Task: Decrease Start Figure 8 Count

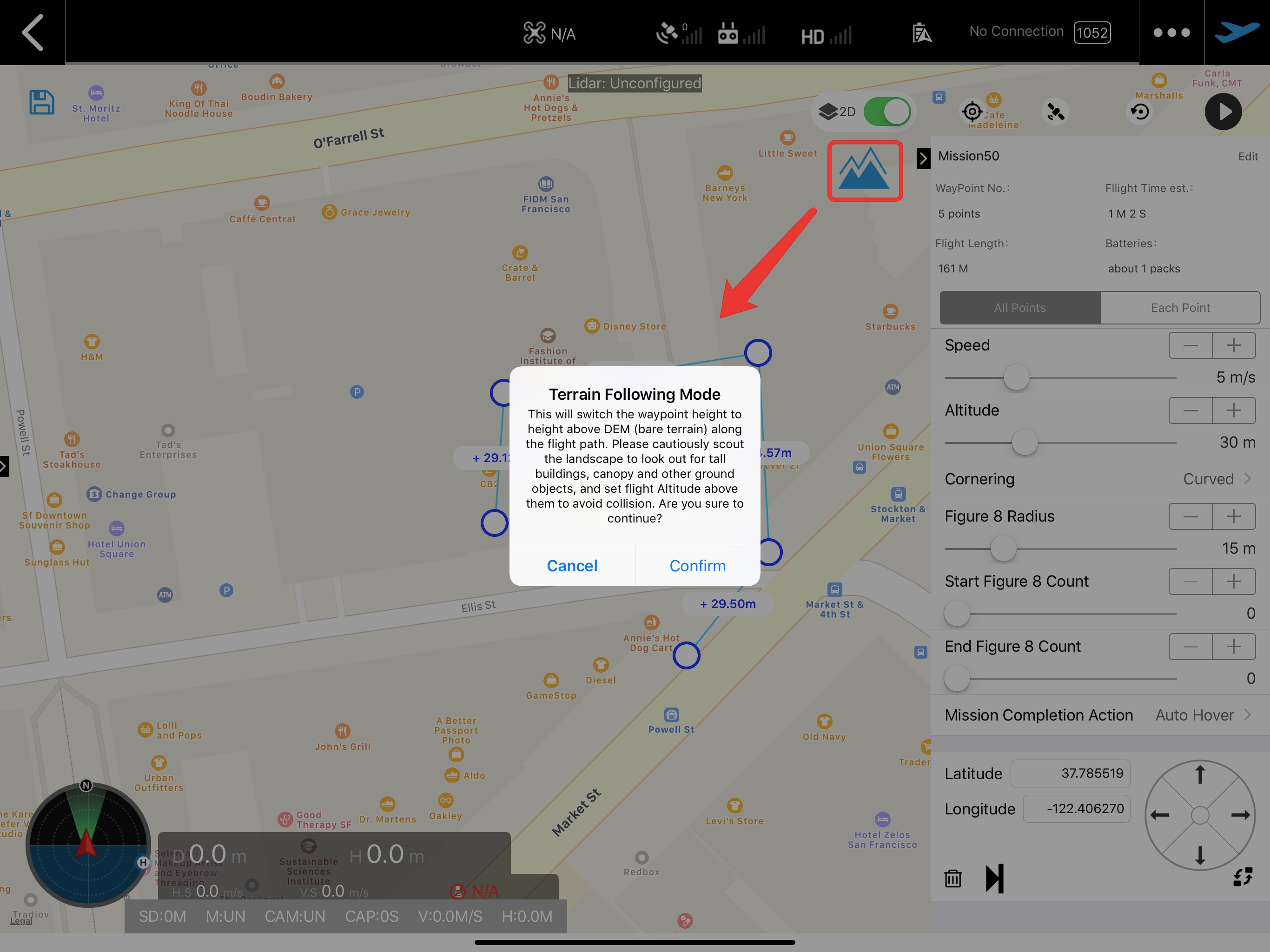Action: [x=1190, y=582]
